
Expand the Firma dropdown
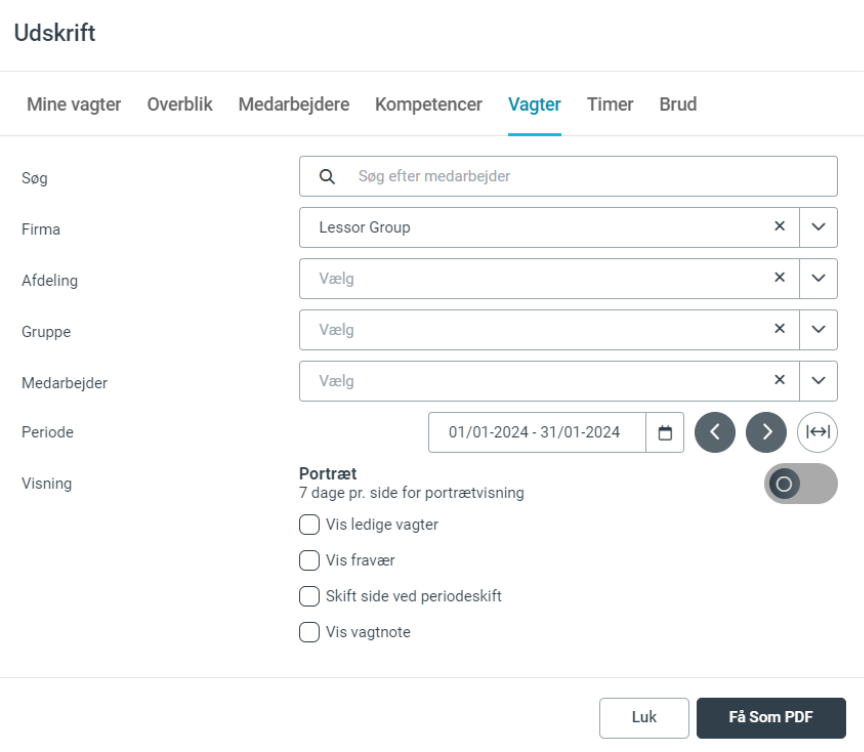(818, 227)
